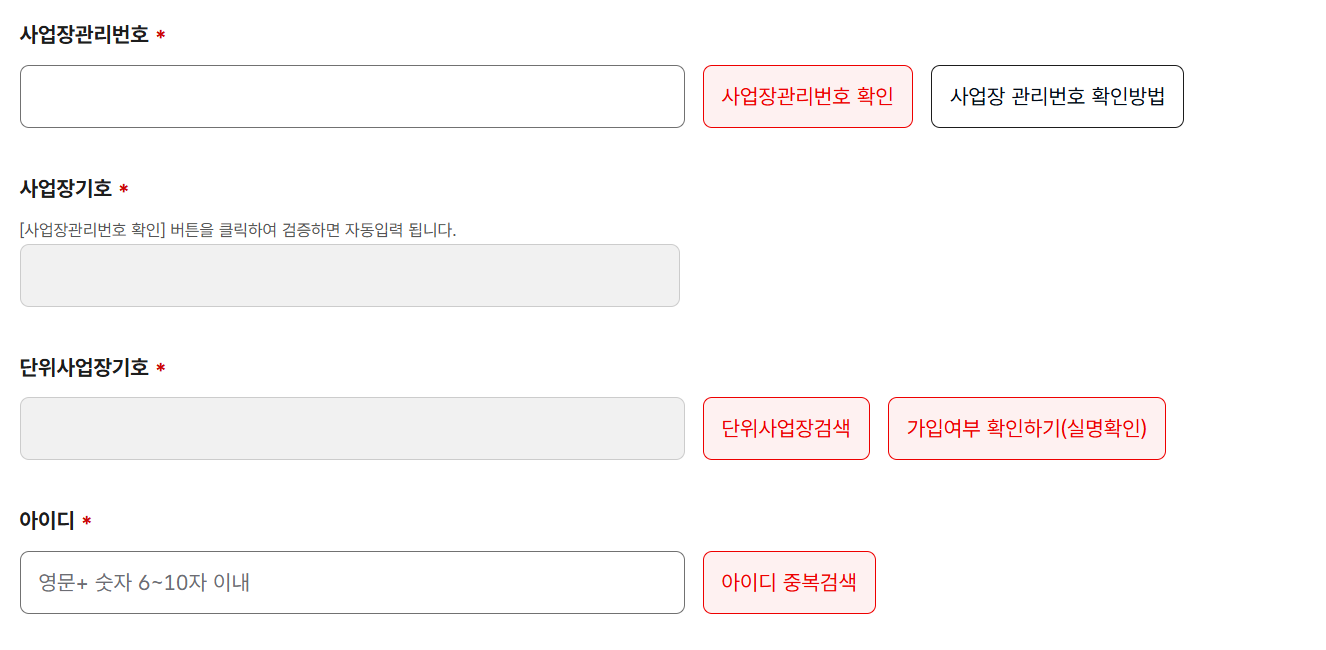The height and width of the screenshot is (650, 1326).
Task: Click the red asterisk beside 단위사업장기호
Action: pyautogui.click(x=160, y=367)
